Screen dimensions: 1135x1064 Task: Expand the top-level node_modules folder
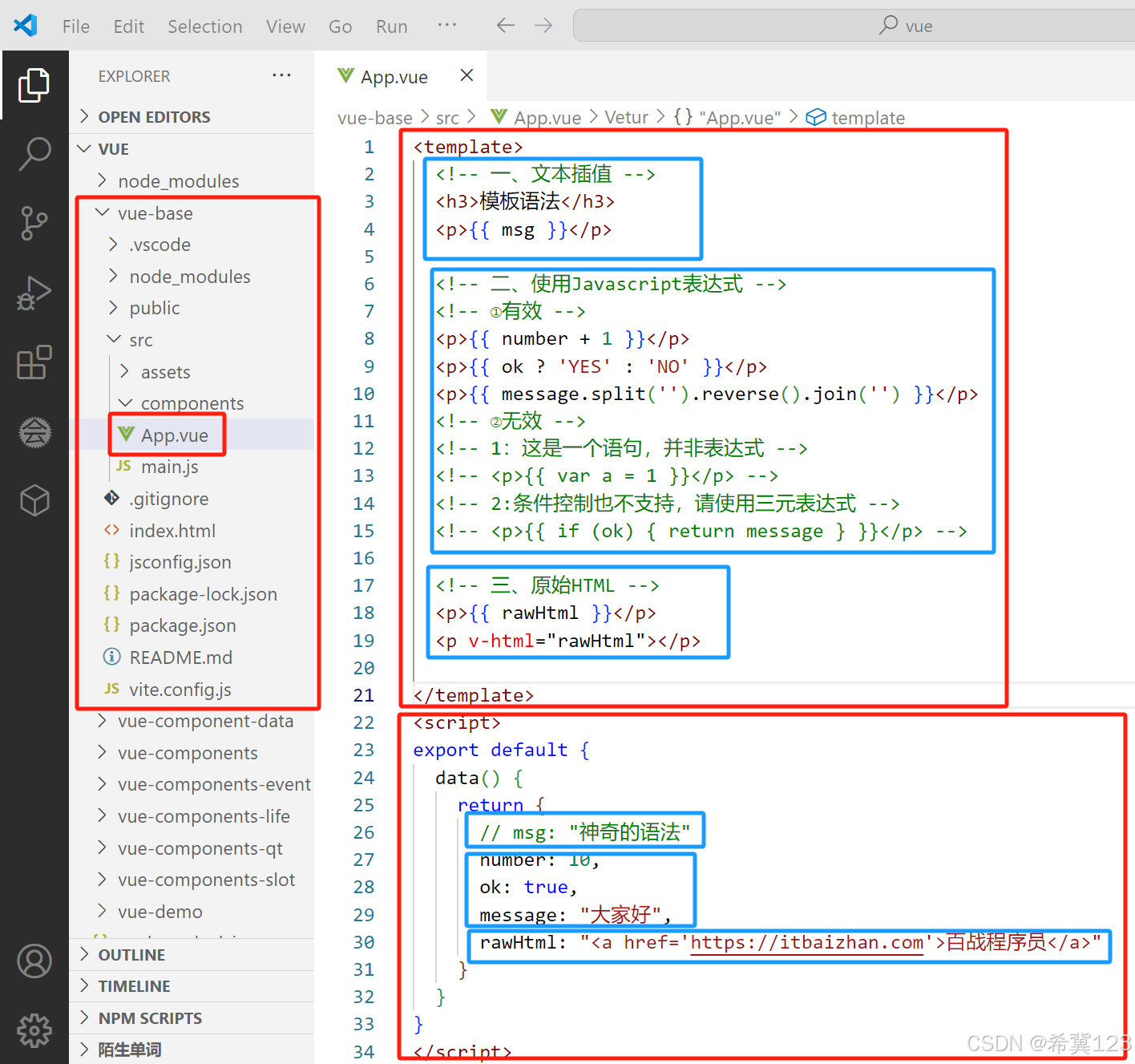click(192, 181)
